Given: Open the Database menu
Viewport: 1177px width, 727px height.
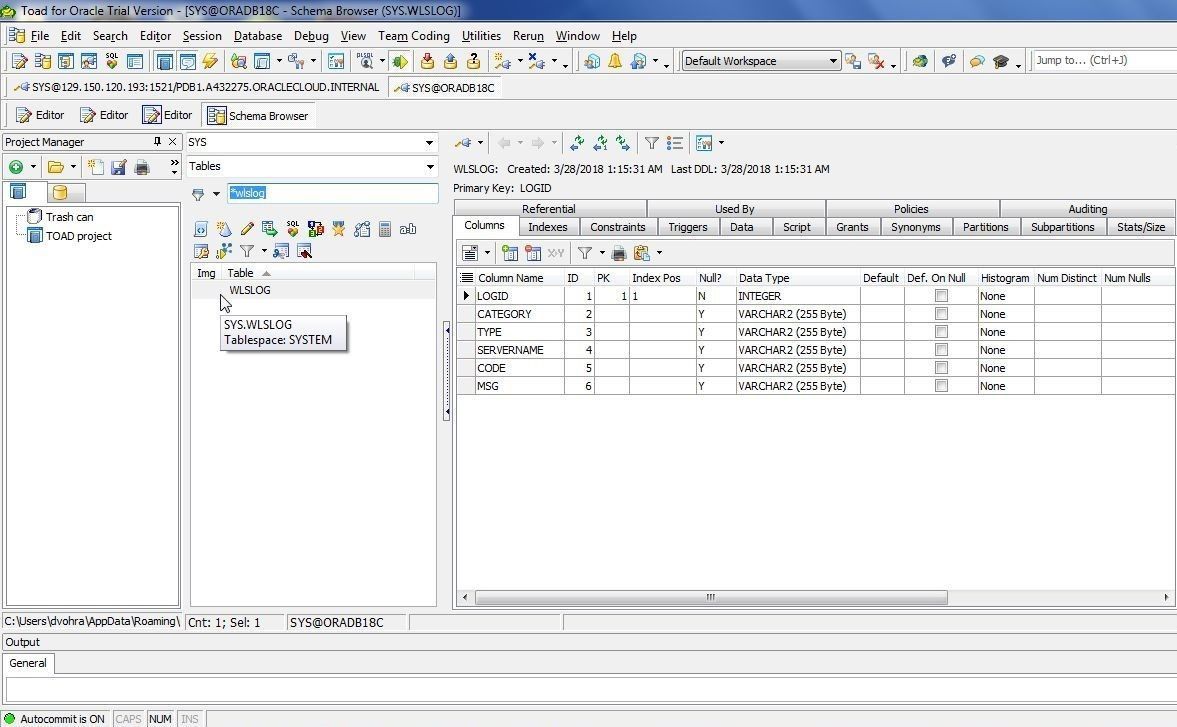Looking at the screenshot, I should point(258,36).
